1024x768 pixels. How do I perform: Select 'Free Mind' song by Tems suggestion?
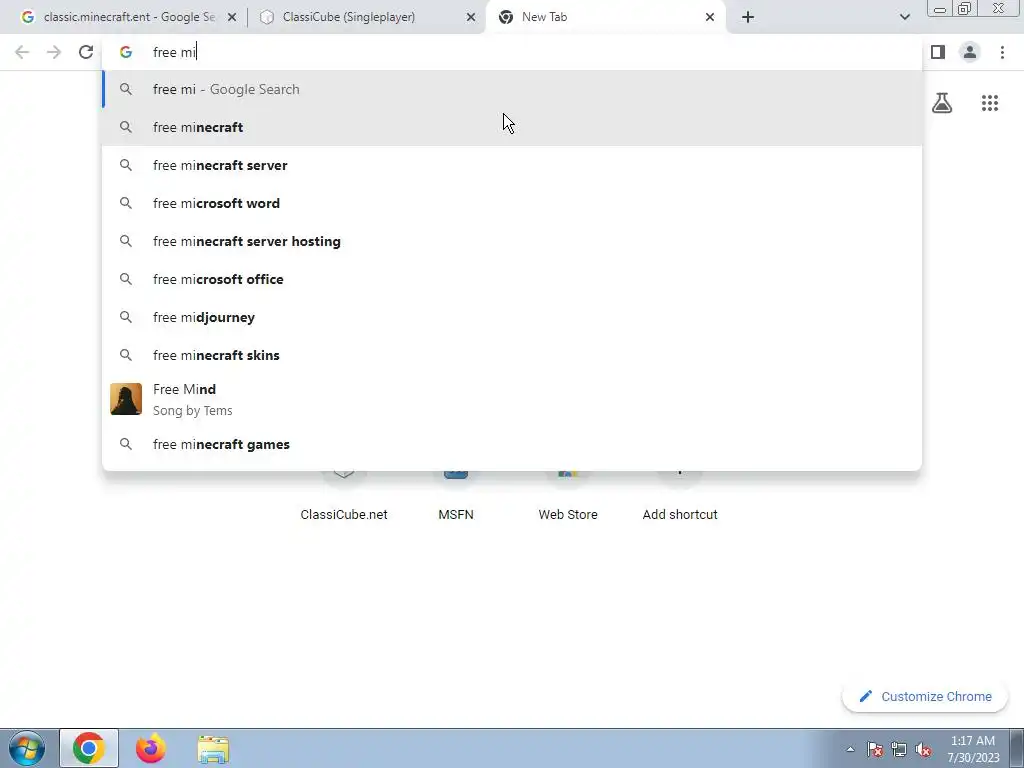point(512,399)
